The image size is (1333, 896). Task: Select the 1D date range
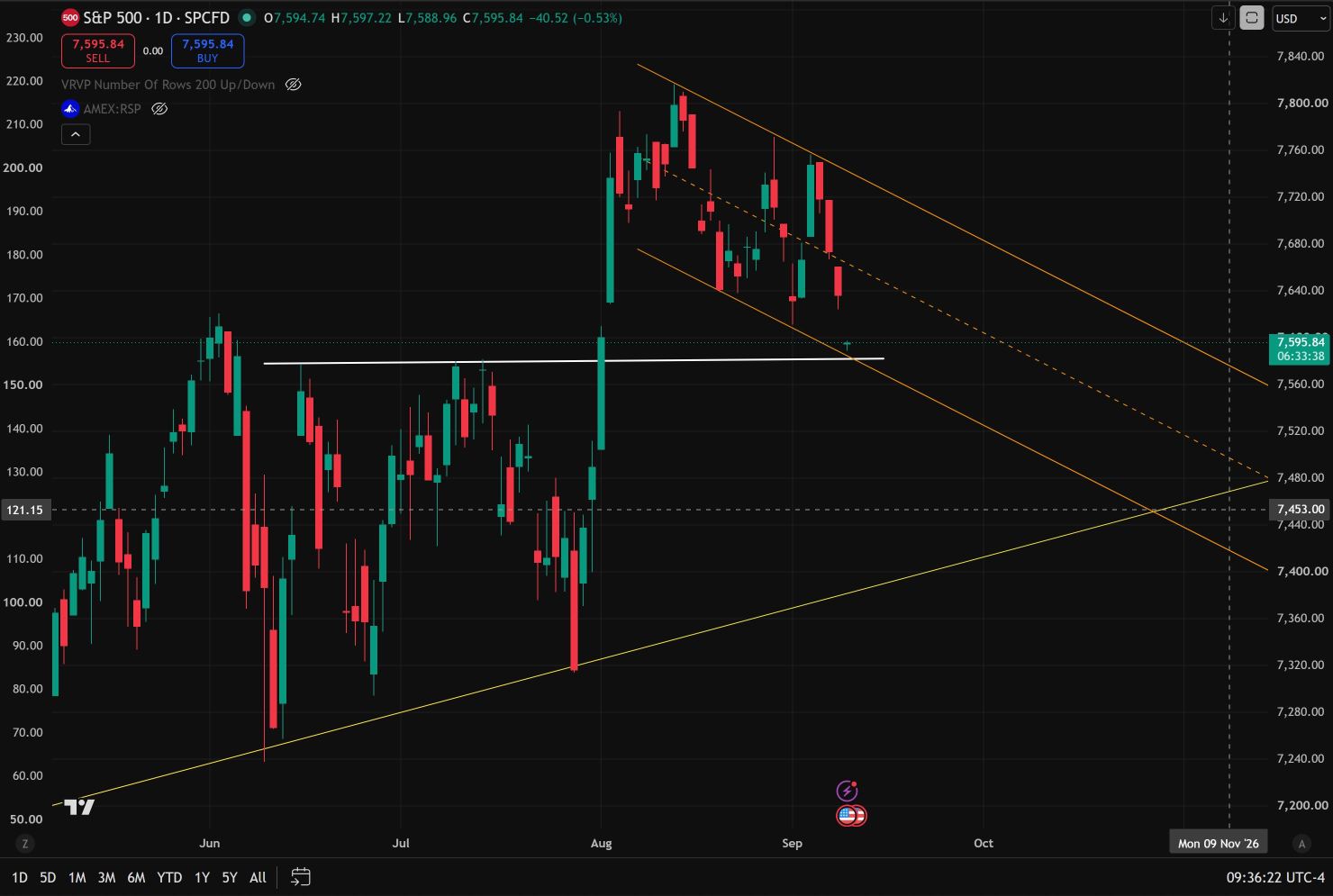(x=20, y=877)
